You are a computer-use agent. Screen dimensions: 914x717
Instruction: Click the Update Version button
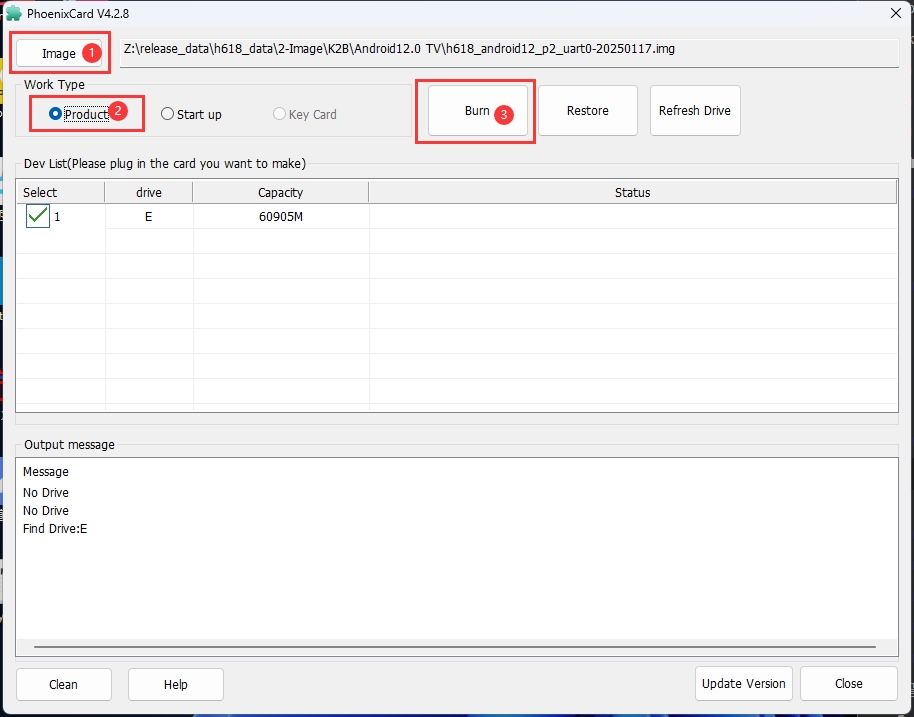743,683
